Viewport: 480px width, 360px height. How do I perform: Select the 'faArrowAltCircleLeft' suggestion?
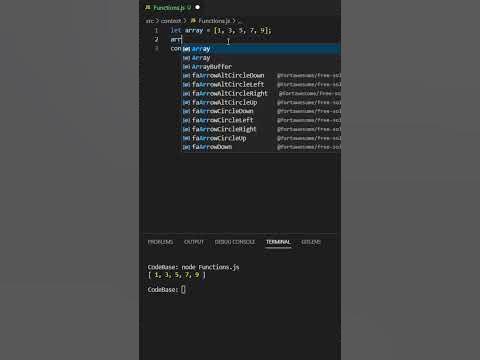[261, 85]
